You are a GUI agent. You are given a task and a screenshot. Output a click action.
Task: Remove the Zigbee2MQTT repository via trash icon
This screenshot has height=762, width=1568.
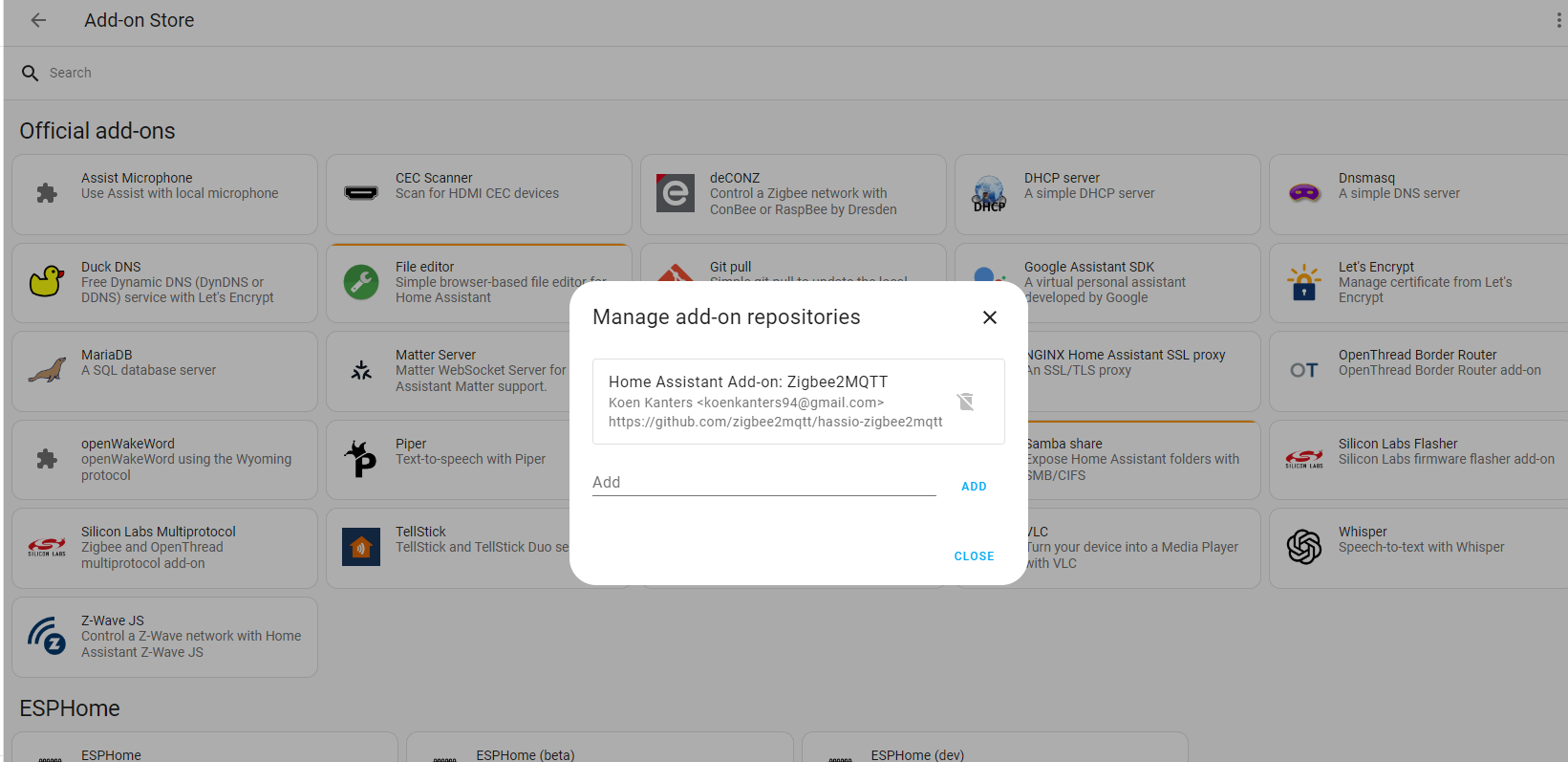[966, 402]
